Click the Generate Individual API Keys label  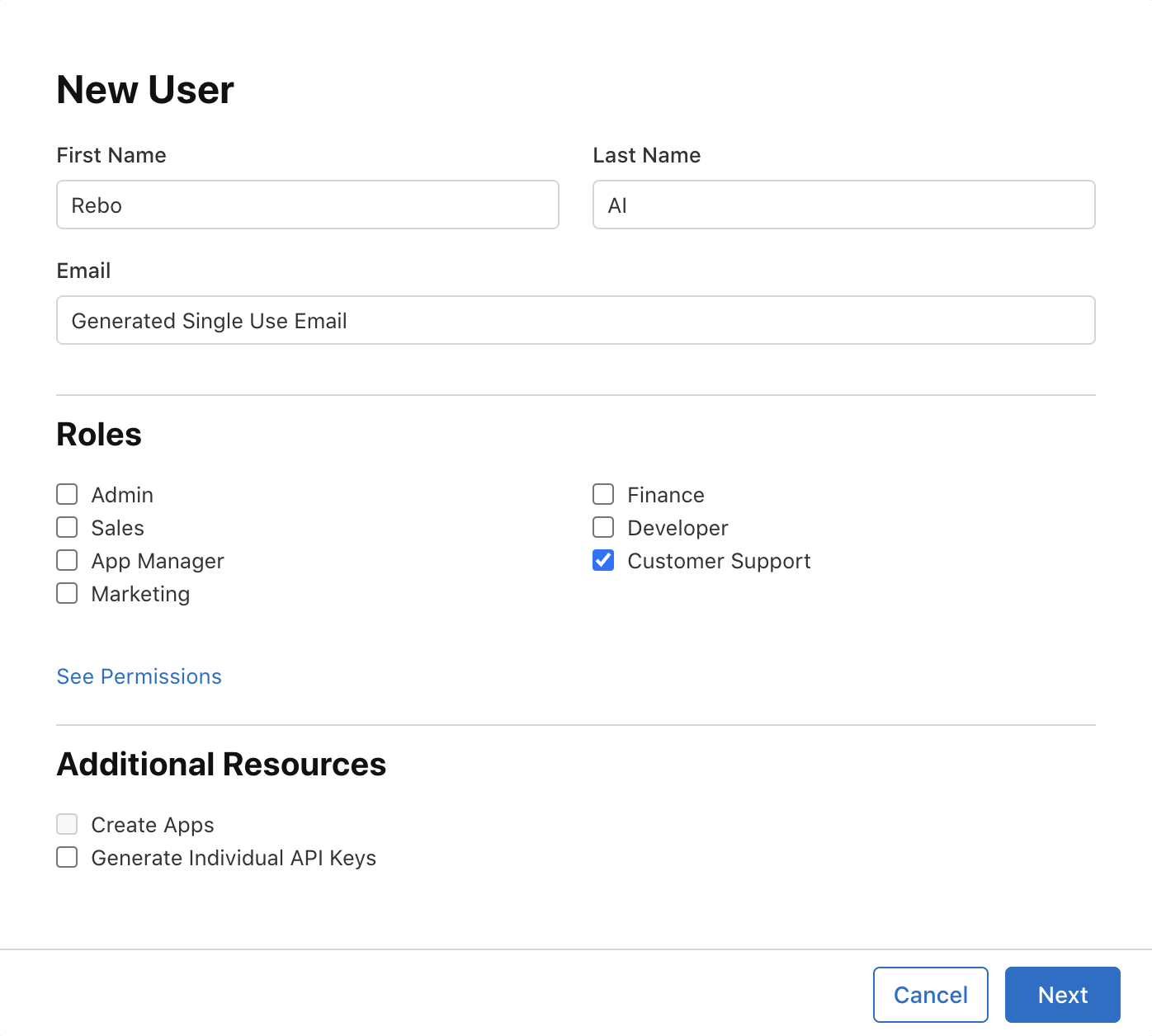pyautogui.click(x=234, y=858)
